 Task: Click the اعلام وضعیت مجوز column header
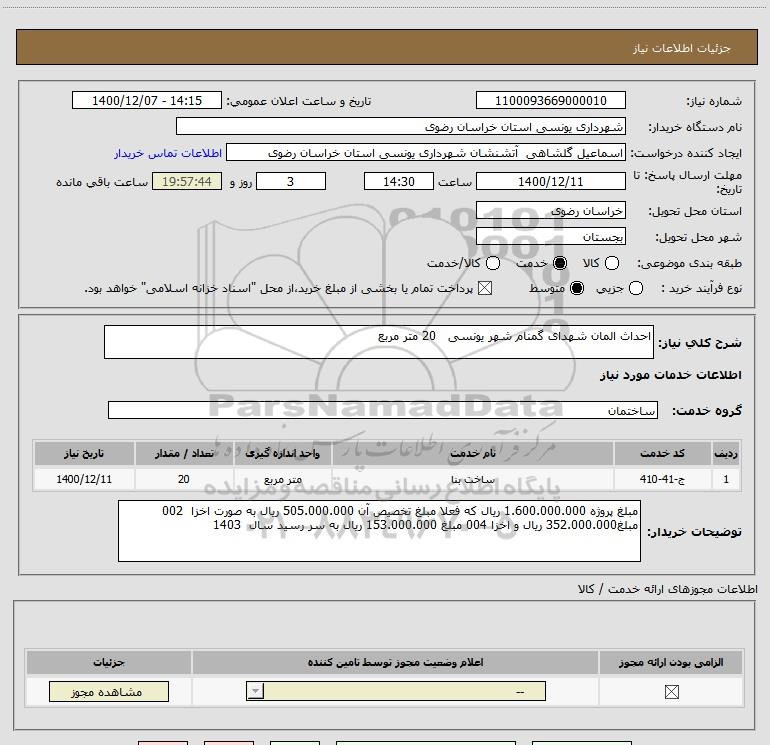tap(395, 662)
